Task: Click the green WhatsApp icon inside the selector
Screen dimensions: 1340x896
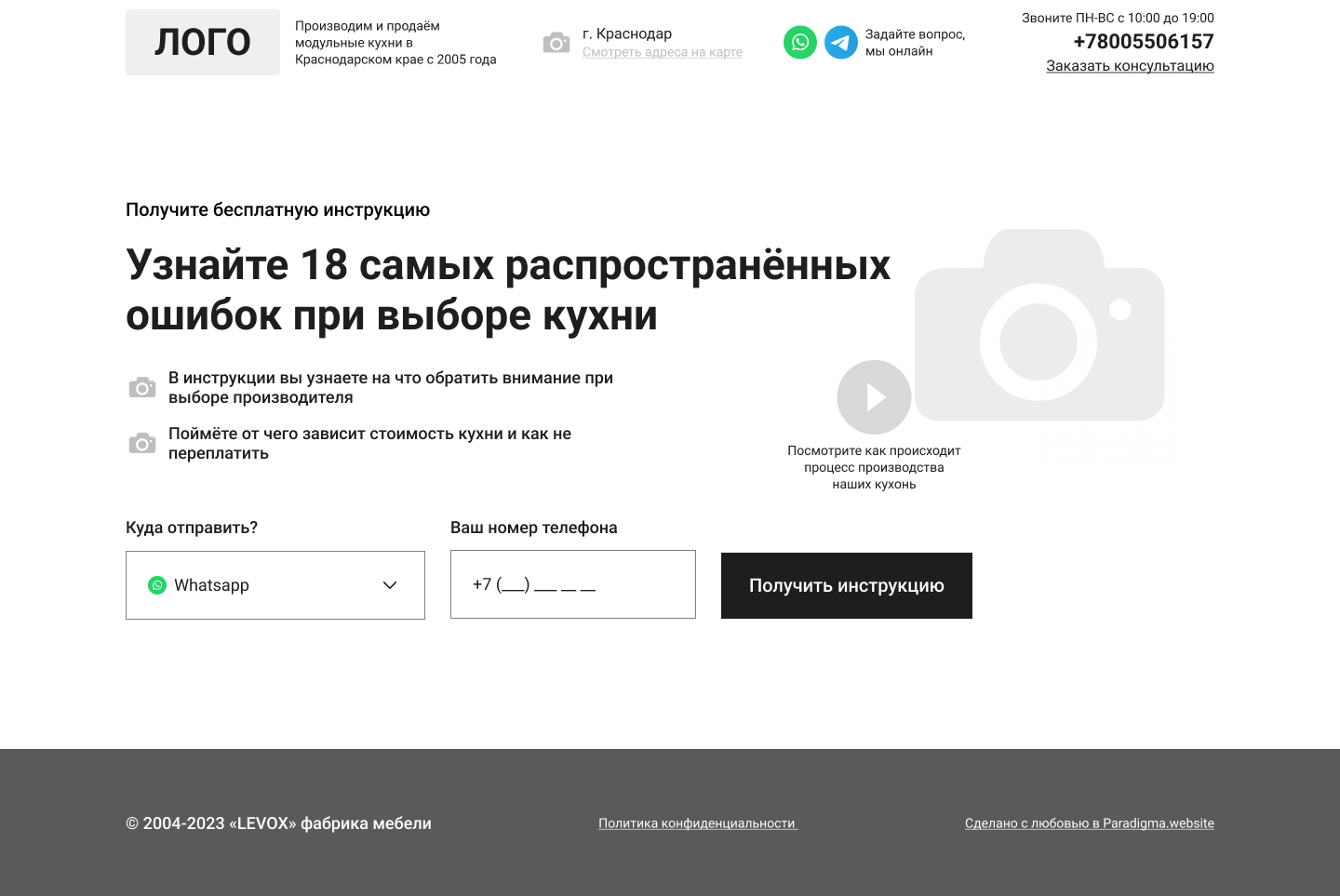Action: [157, 585]
